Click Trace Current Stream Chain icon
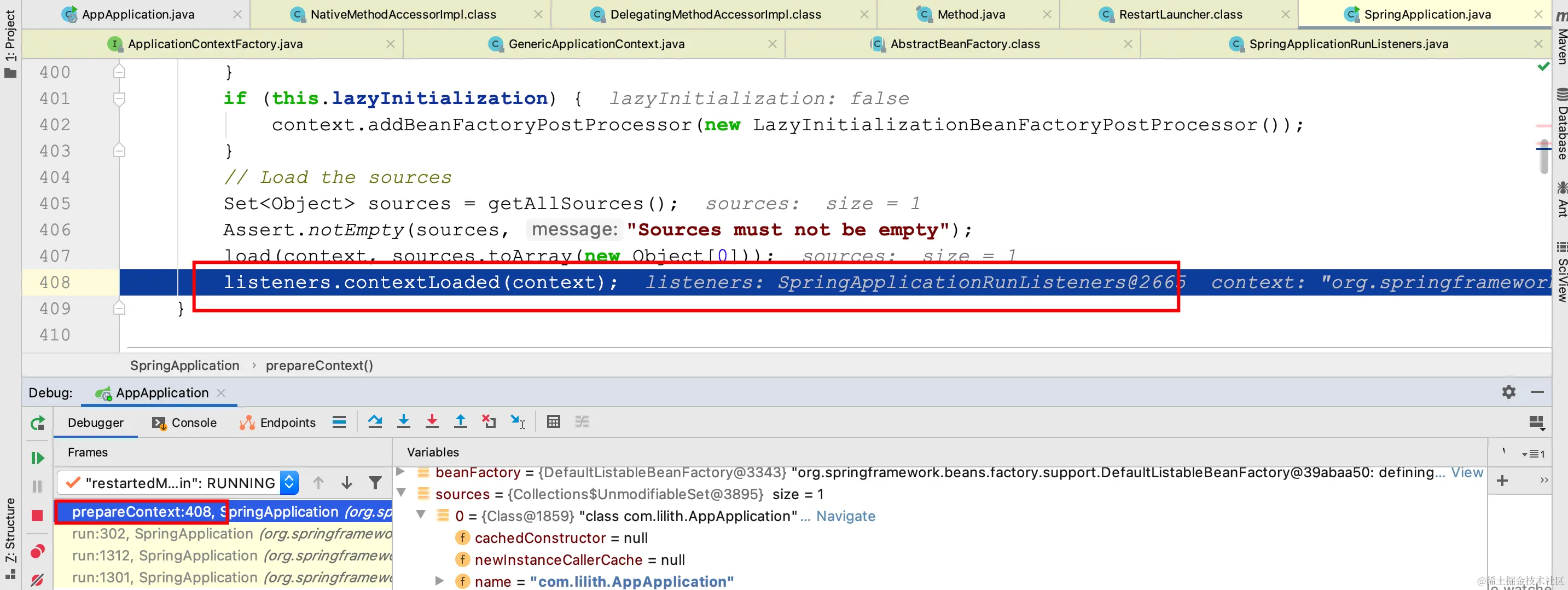The image size is (1568, 590). click(x=582, y=421)
